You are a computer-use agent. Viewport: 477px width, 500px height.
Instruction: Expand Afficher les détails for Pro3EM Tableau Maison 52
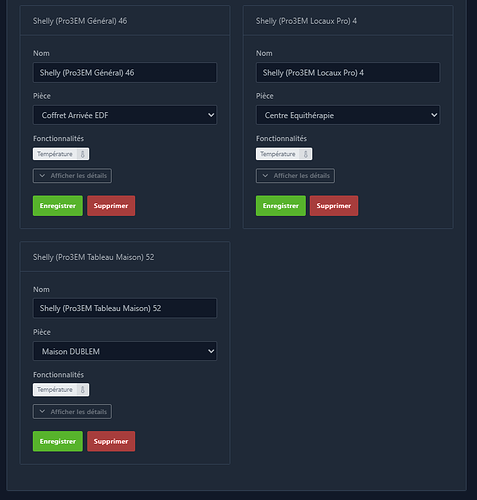[x=72, y=412]
